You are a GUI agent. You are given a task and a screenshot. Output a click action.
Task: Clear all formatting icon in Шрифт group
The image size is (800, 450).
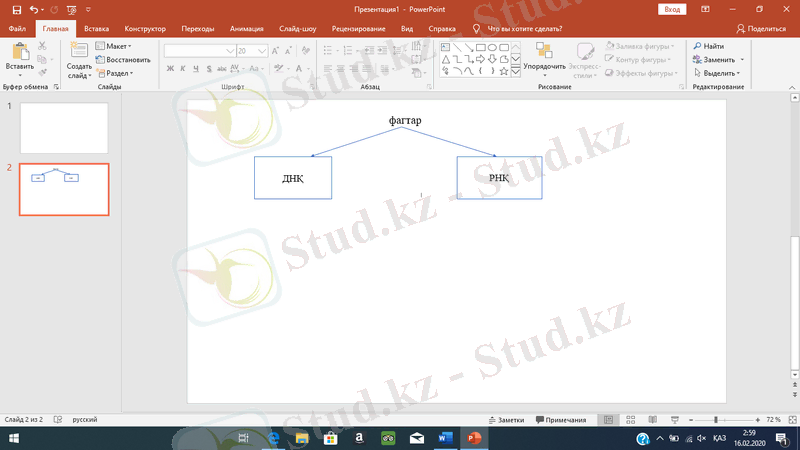pyautogui.click(x=306, y=51)
